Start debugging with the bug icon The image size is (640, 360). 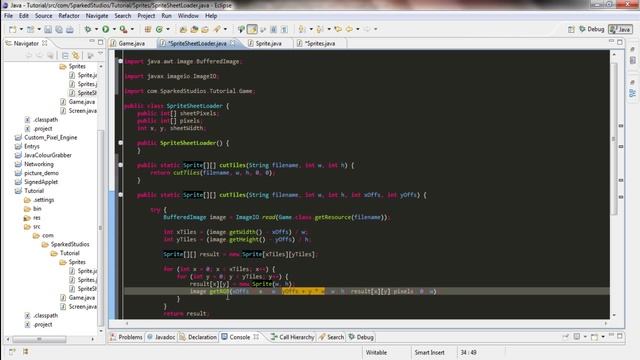88,29
